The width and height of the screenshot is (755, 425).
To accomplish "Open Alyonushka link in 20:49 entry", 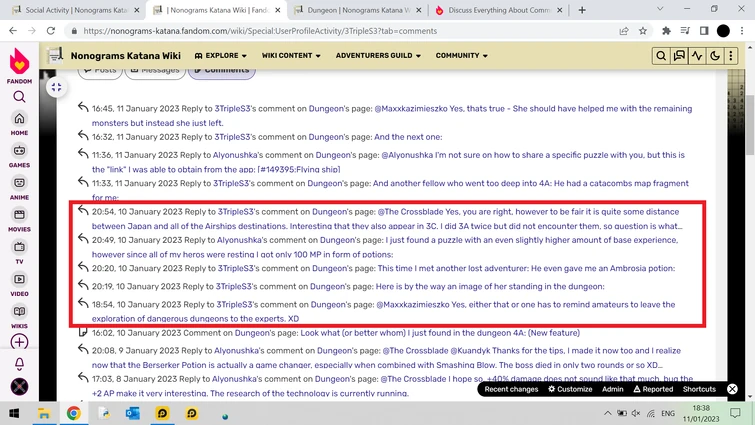I will coord(237,240).
